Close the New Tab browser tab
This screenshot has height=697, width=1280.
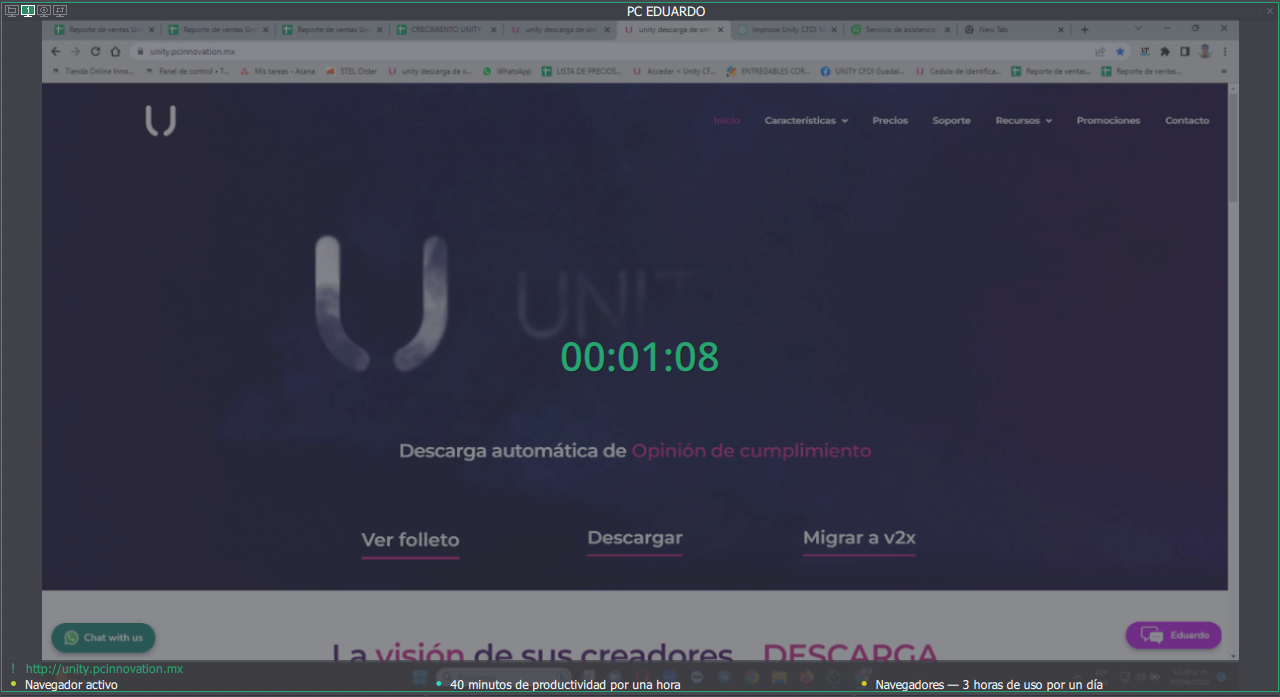point(1062,29)
